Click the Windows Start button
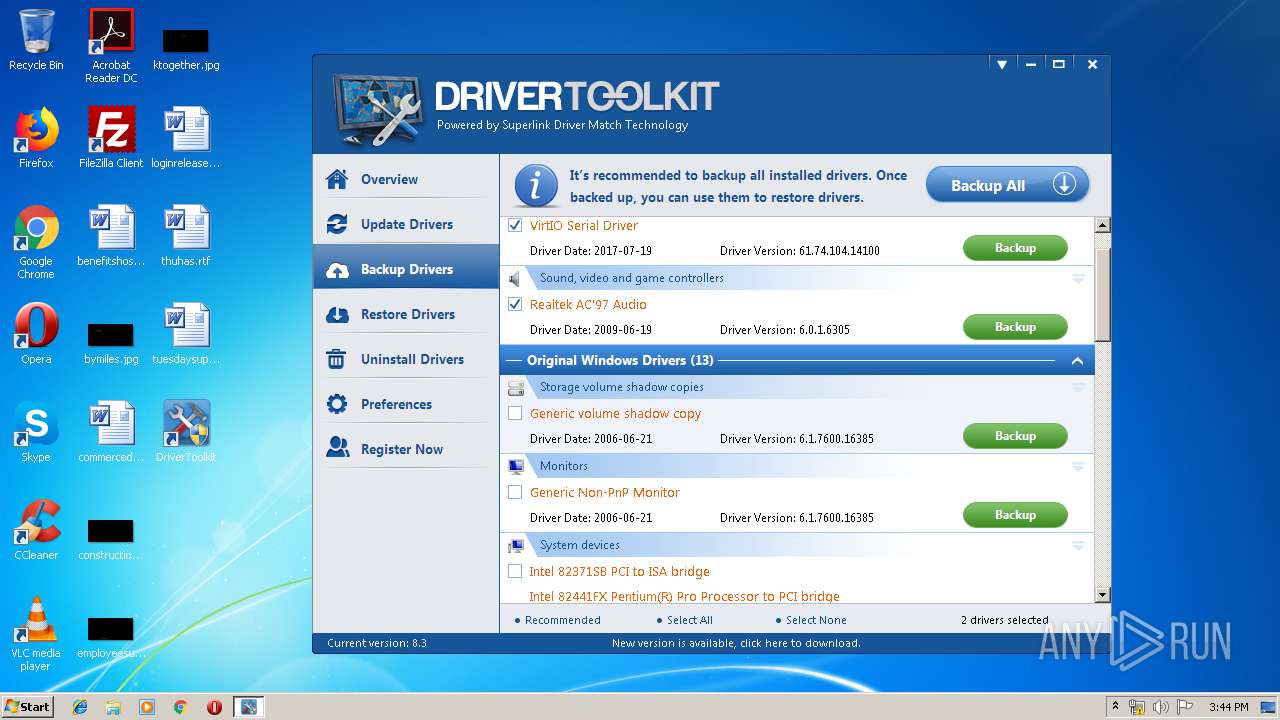The width and height of the screenshot is (1280, 720). pyautogui.click(x=28, y=706)
